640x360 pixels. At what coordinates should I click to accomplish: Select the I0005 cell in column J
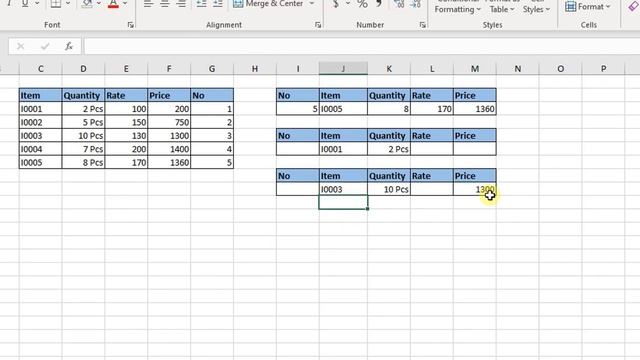tap(343, 109)
